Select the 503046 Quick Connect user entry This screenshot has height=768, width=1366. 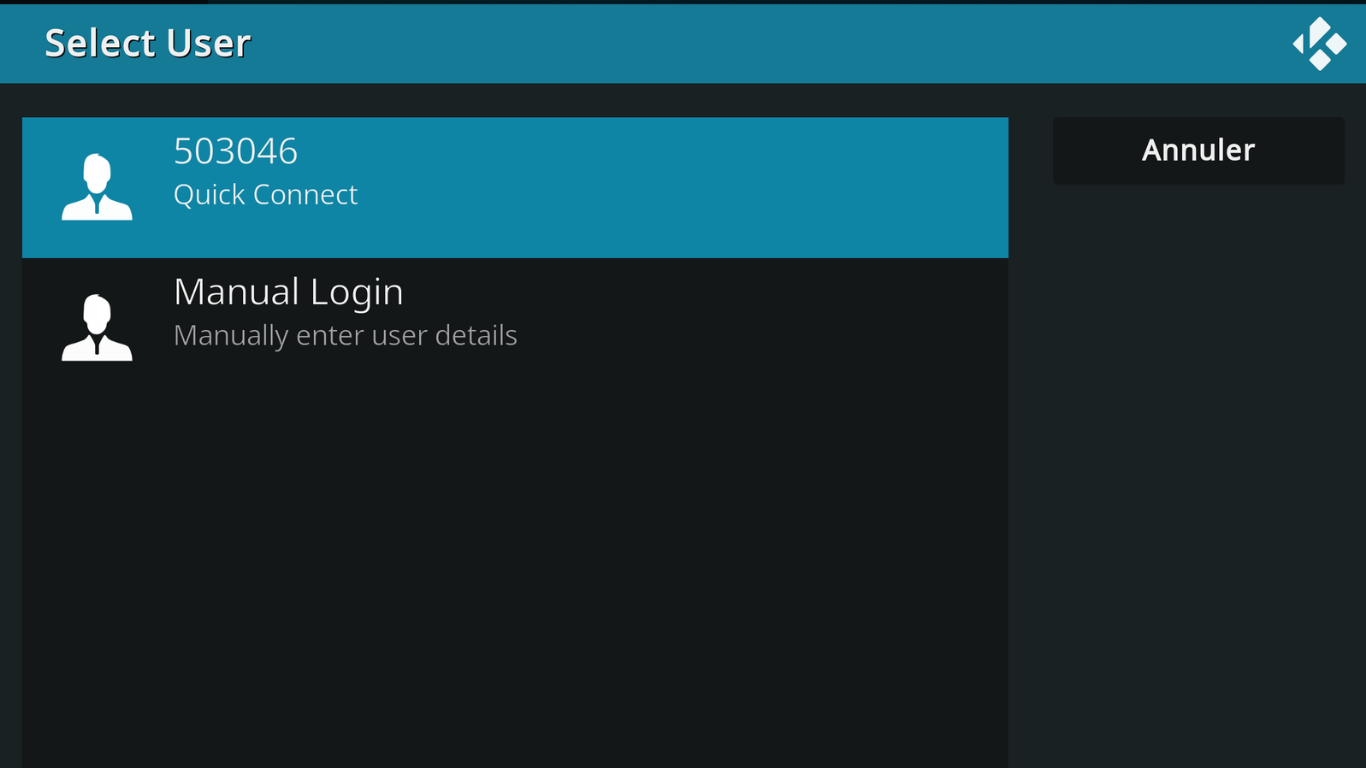pyautogui.click(x=515, y=187)
